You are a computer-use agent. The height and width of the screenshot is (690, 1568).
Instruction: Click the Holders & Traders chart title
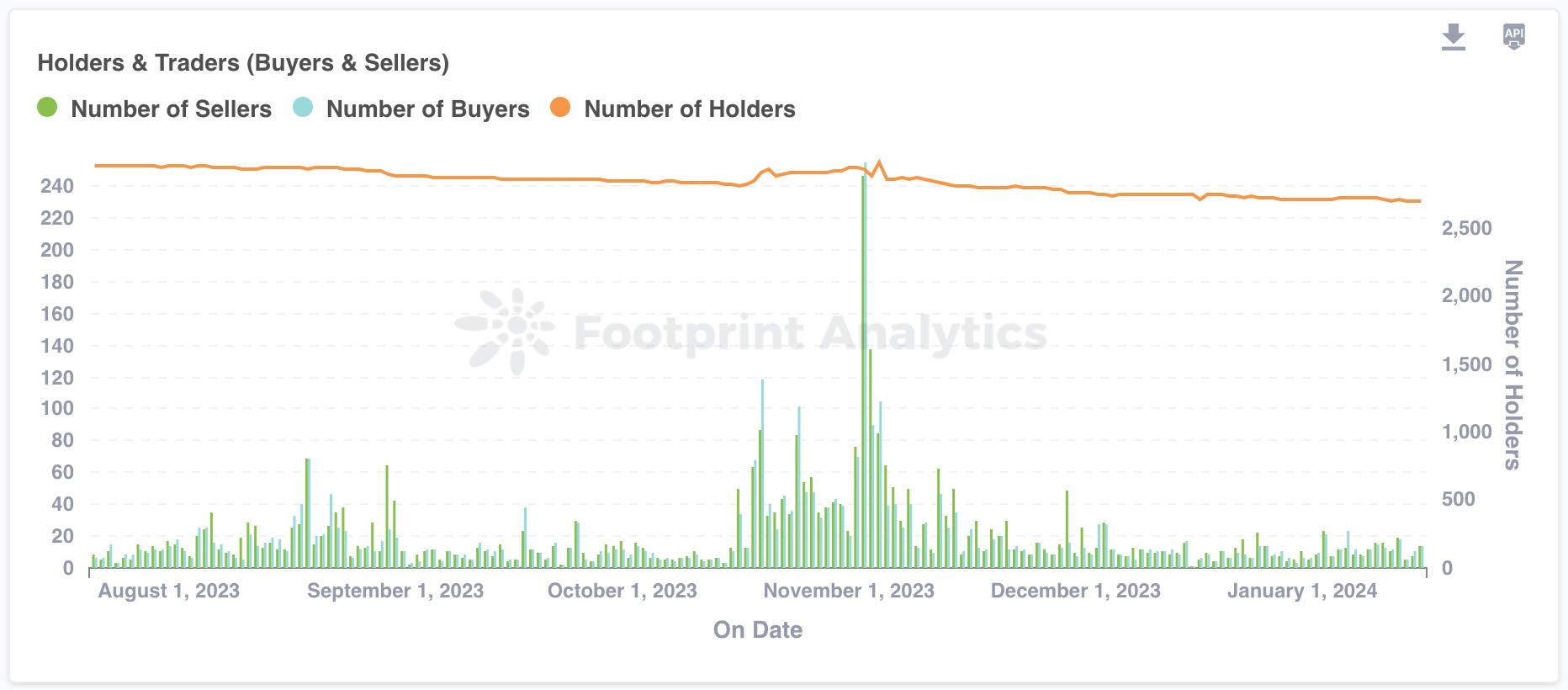click(243, 63)
